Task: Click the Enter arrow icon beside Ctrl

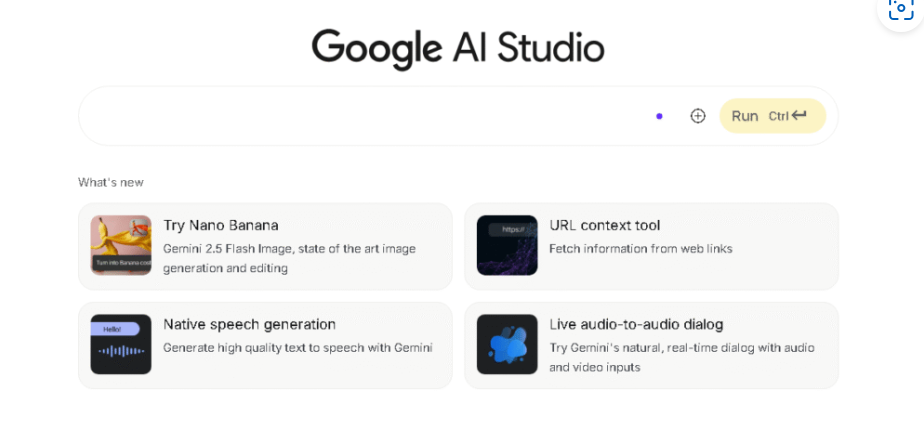Action: pyautogui.click(x=799, y=116)
